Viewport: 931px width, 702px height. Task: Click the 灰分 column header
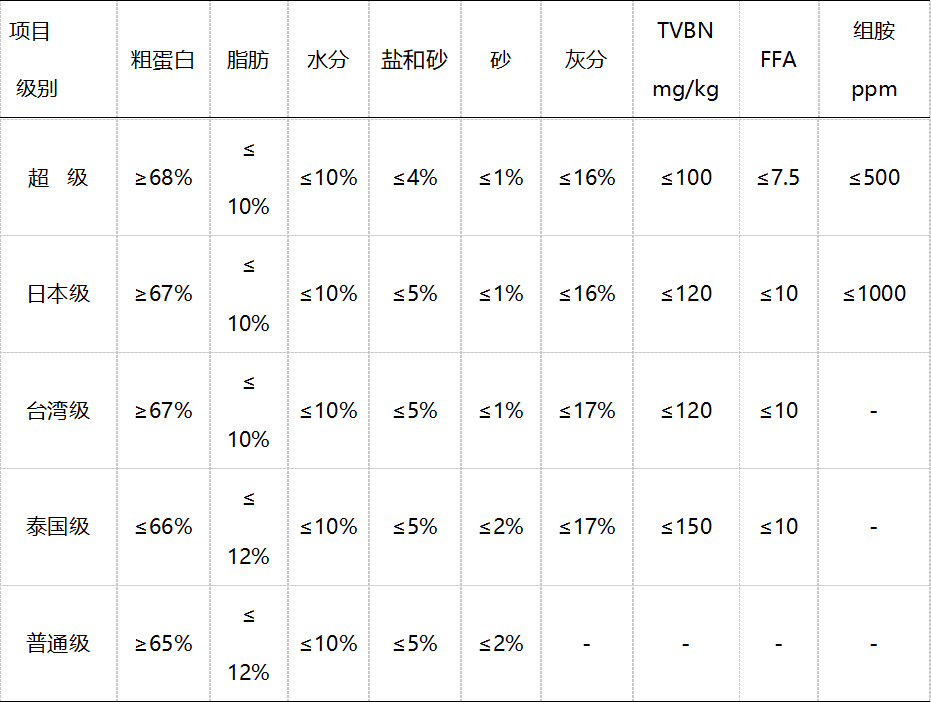coord(586,60)
